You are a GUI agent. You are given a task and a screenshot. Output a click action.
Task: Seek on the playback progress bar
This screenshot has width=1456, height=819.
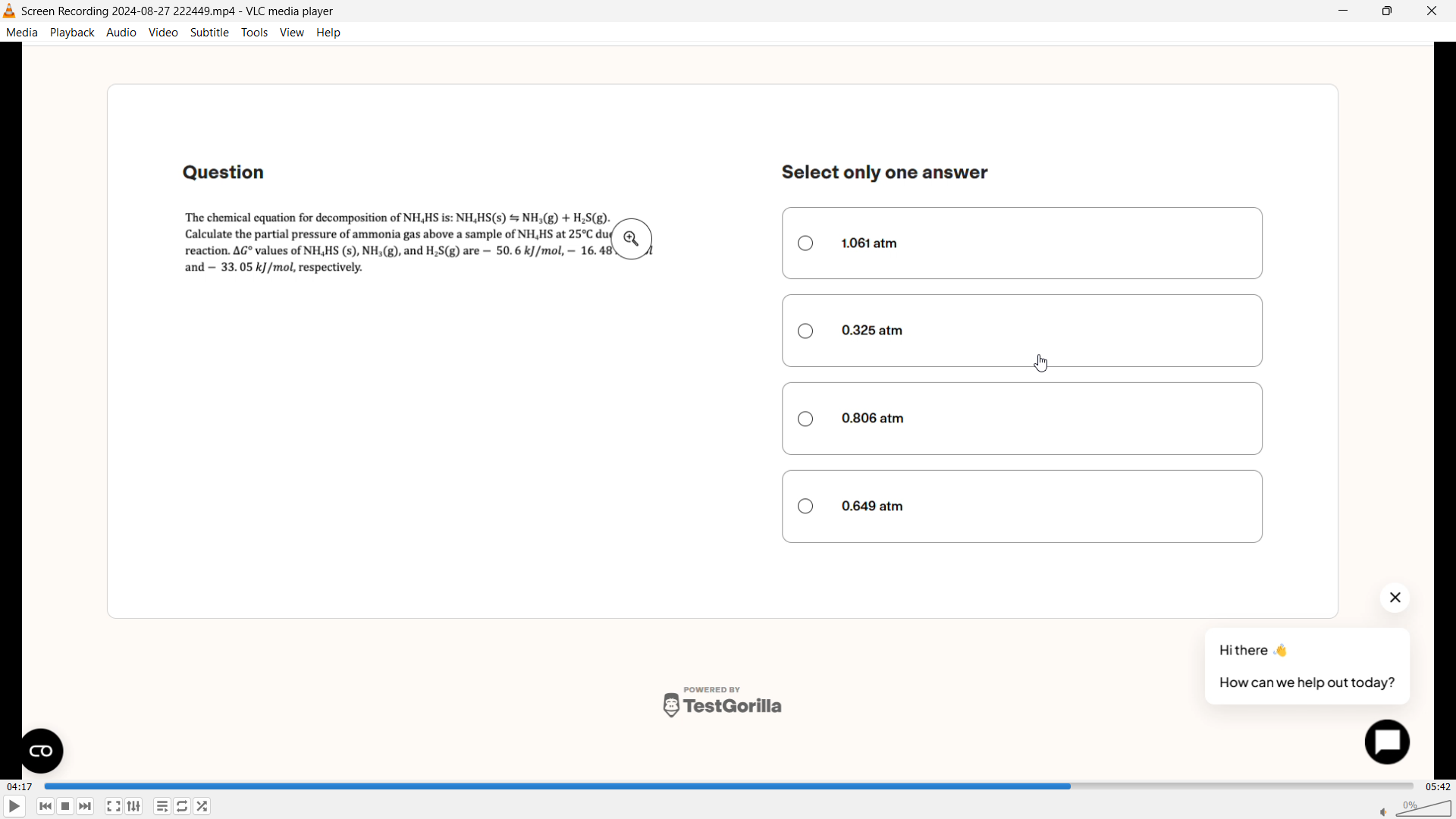click(x=729, y=787)
